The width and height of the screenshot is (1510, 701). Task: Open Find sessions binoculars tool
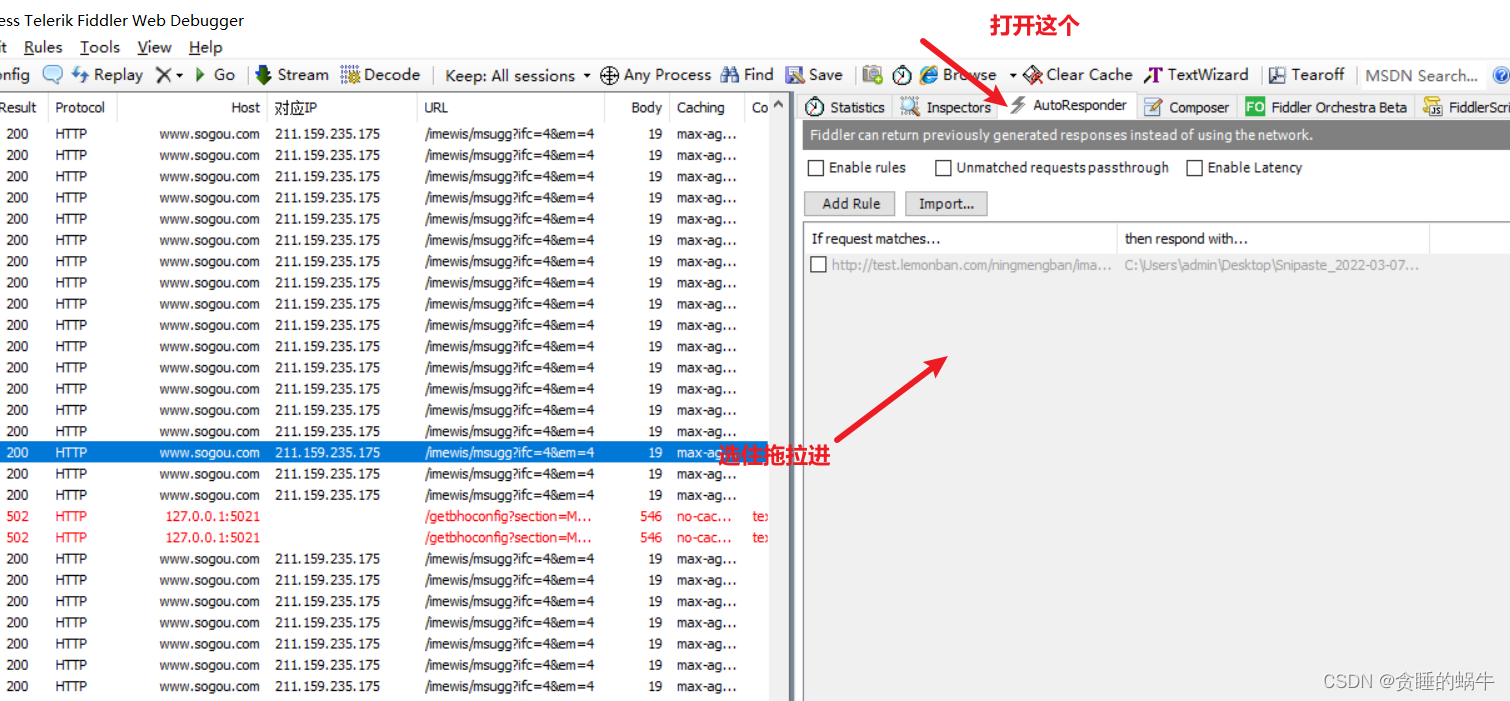coord(746,75)
